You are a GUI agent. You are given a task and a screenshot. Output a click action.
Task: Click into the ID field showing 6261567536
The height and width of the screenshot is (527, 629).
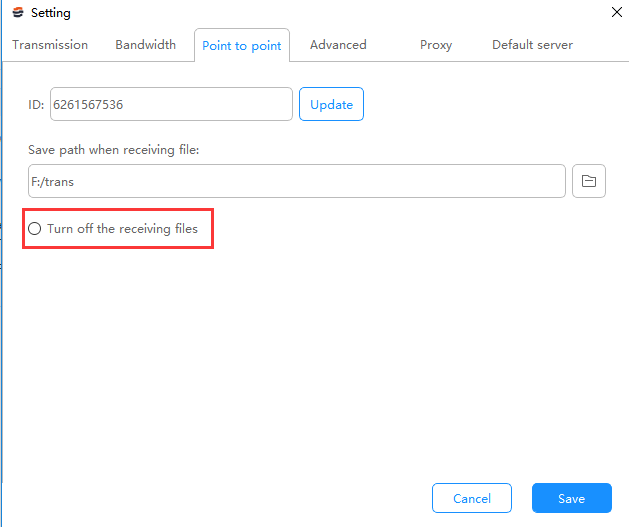pos(171,104)
